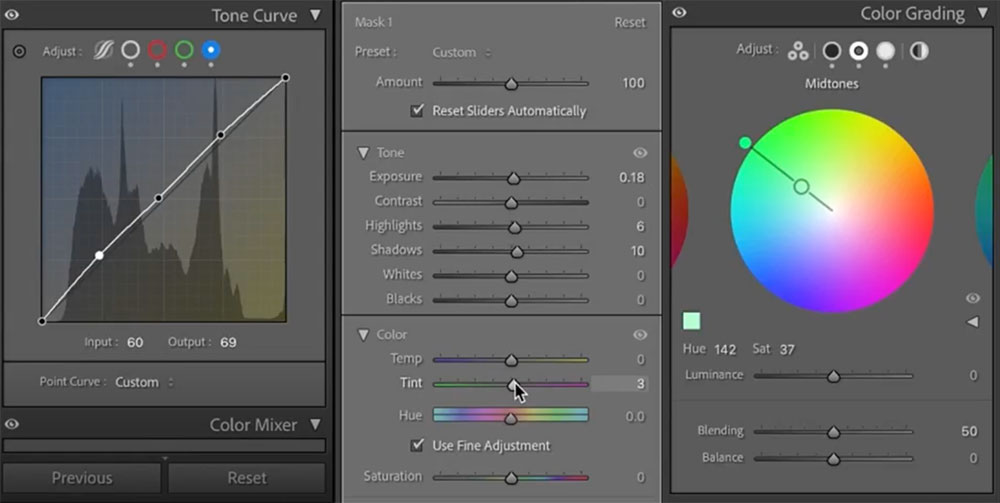This screenshot has height=503, width=1000.
Task: Click the Hue value 142
Action: point(725,349)
